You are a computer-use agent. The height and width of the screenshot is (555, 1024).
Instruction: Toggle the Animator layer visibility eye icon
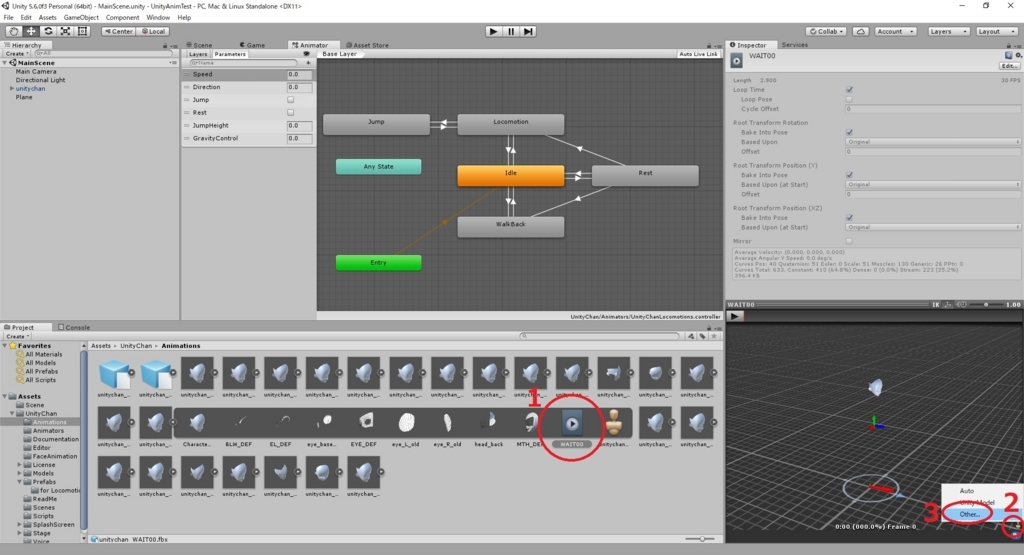coord(306,54)
